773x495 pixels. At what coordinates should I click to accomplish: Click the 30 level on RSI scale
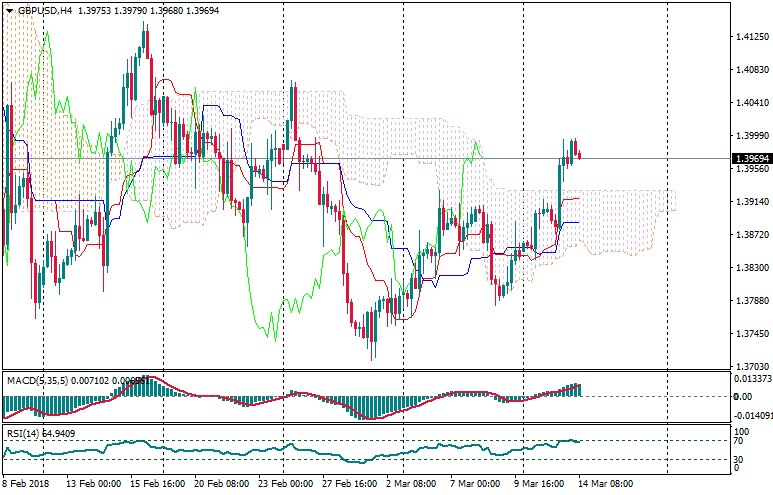click(x=738, y=458)
